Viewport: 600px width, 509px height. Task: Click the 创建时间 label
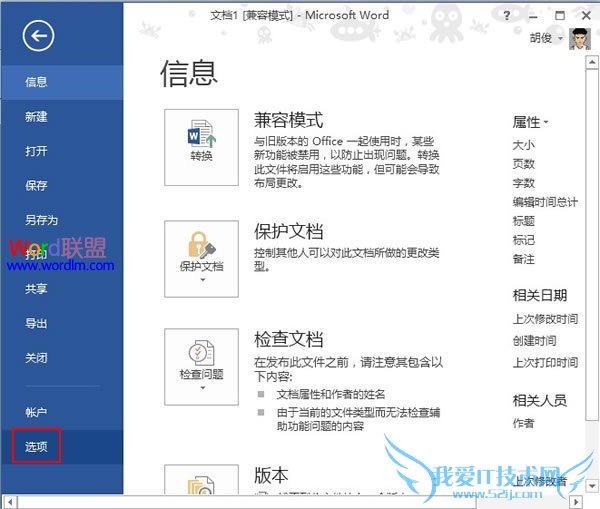click(x=535, y=341)
